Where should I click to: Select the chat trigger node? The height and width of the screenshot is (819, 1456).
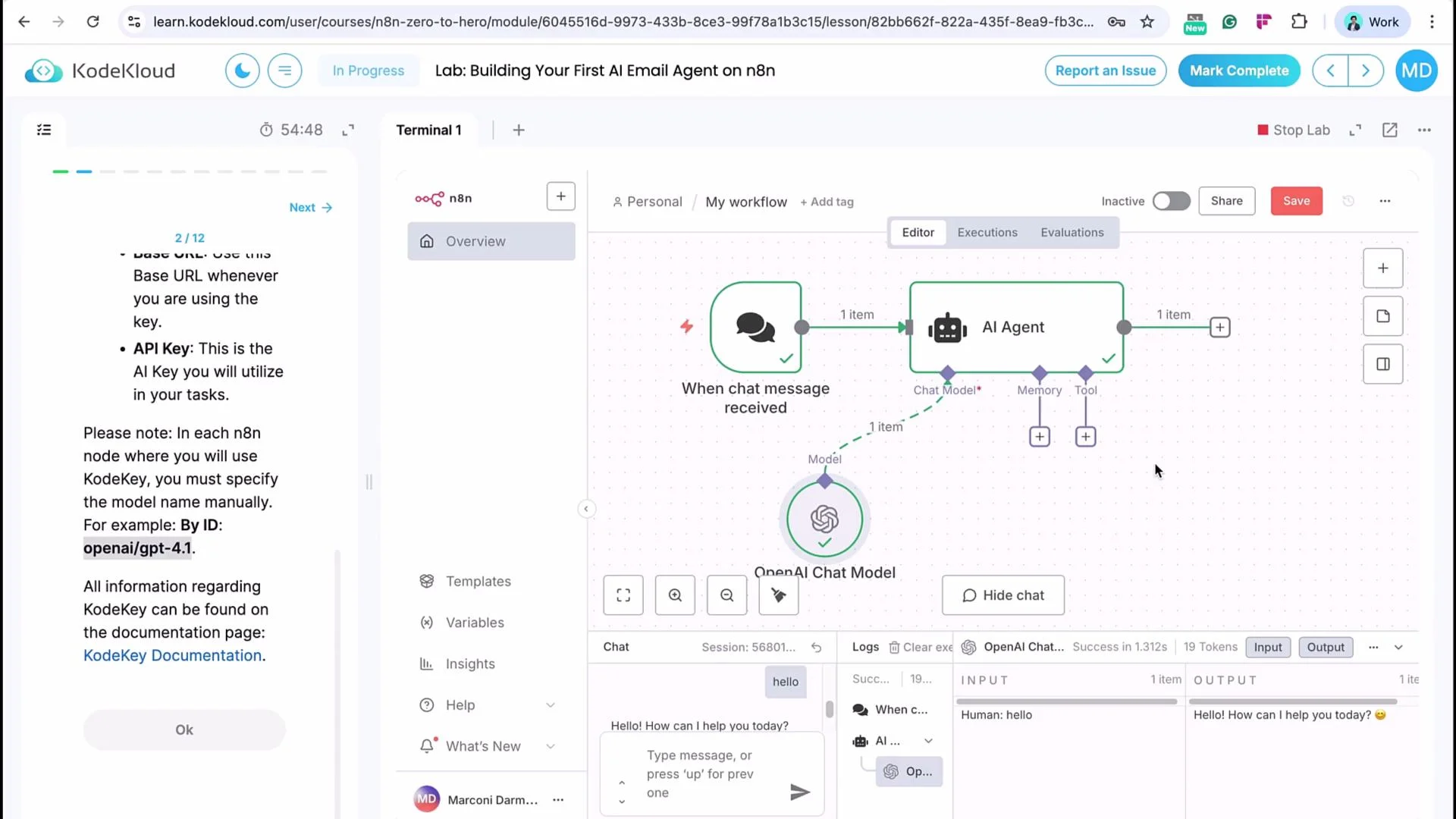755,327
